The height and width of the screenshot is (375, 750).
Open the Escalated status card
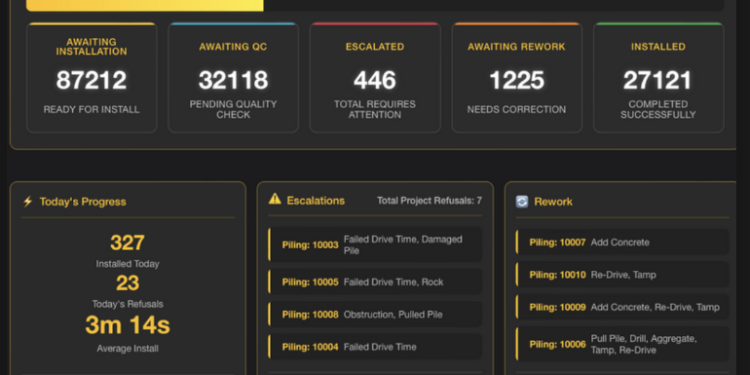tap(375, 77)
